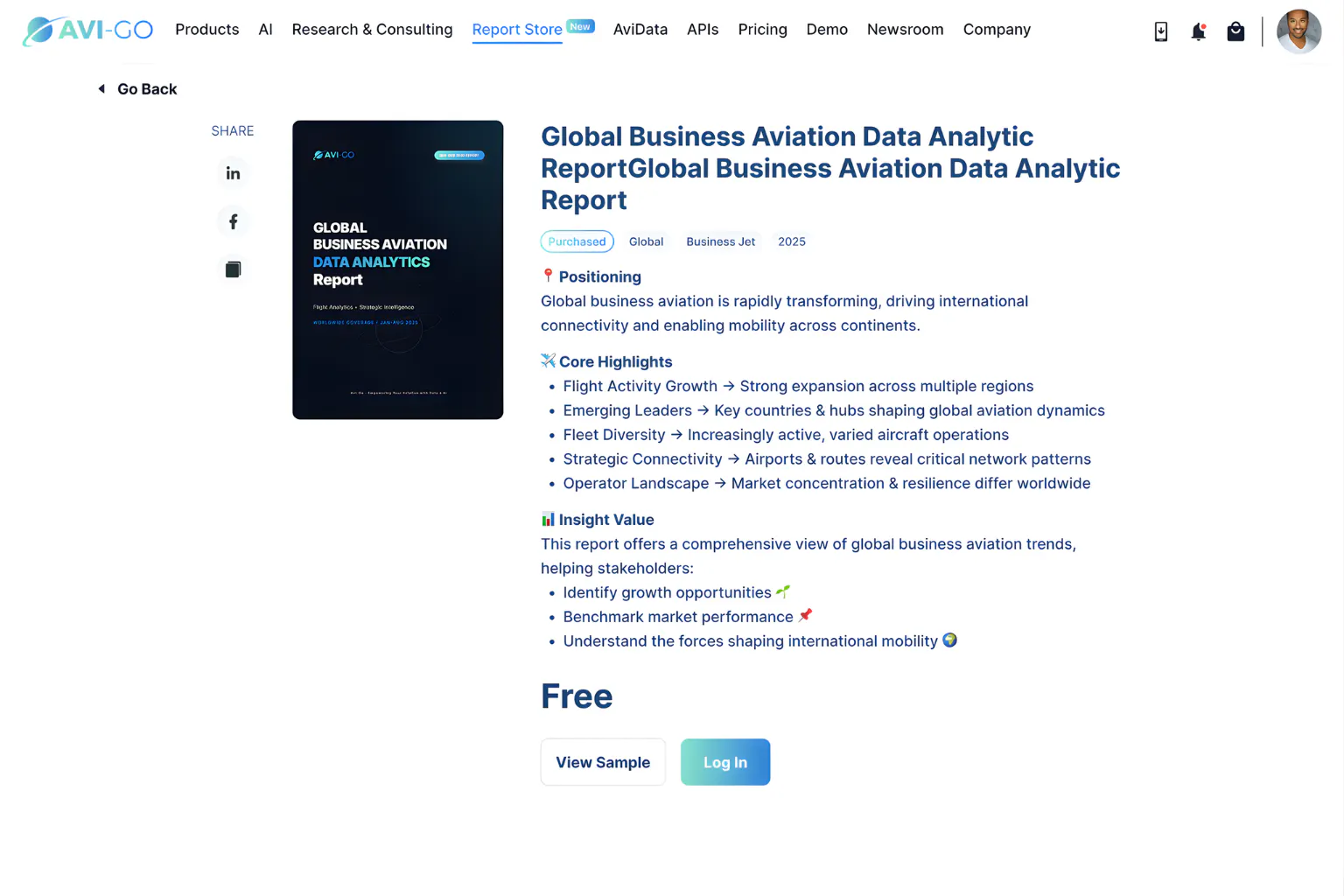Visit the Newsroom page
Viewport: 1344px width, 896px height.
pyautogui.click(x=905, y=30)
